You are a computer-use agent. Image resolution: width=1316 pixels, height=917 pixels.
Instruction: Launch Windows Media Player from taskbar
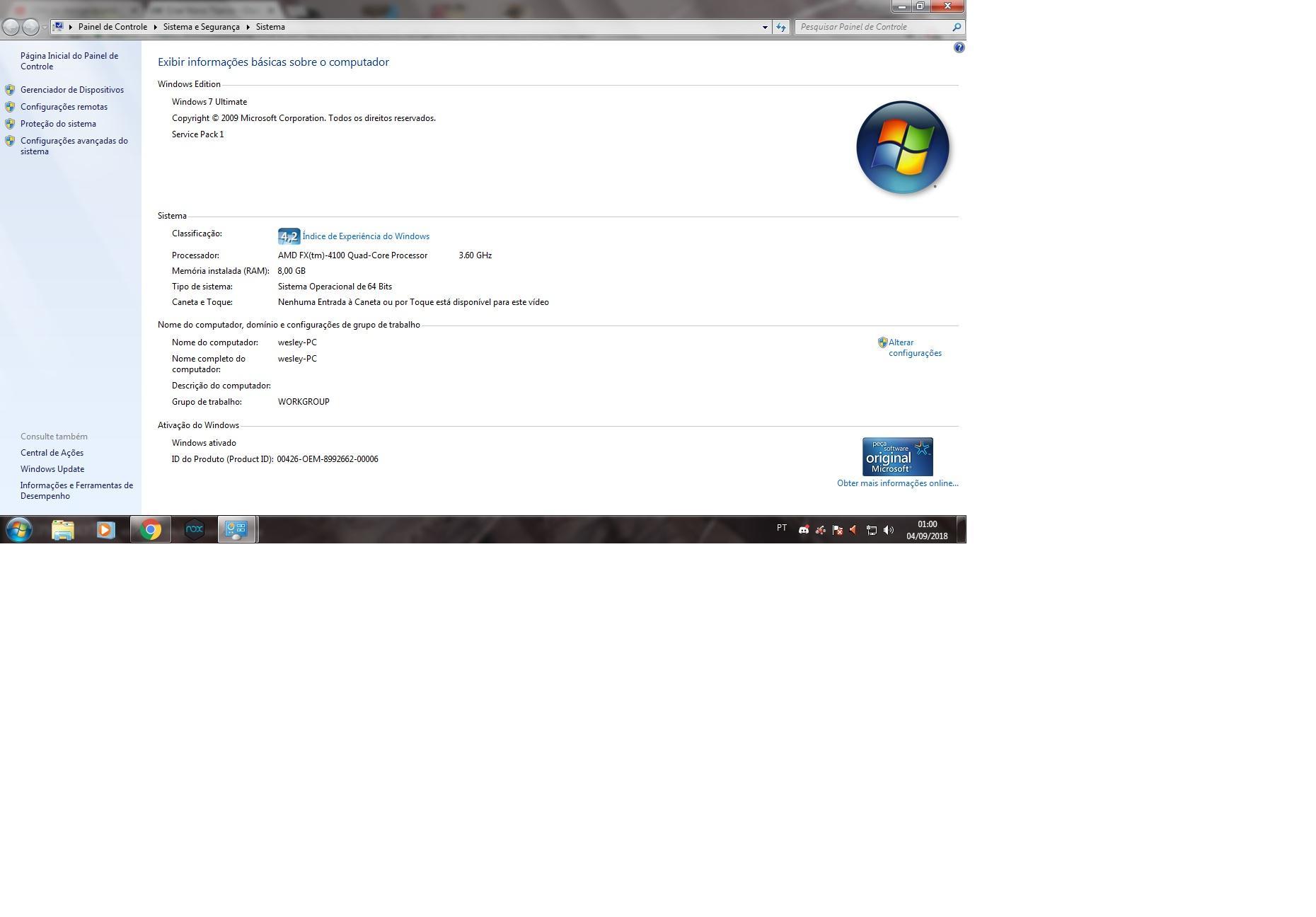pyautogui.click(x=106, y=530)
